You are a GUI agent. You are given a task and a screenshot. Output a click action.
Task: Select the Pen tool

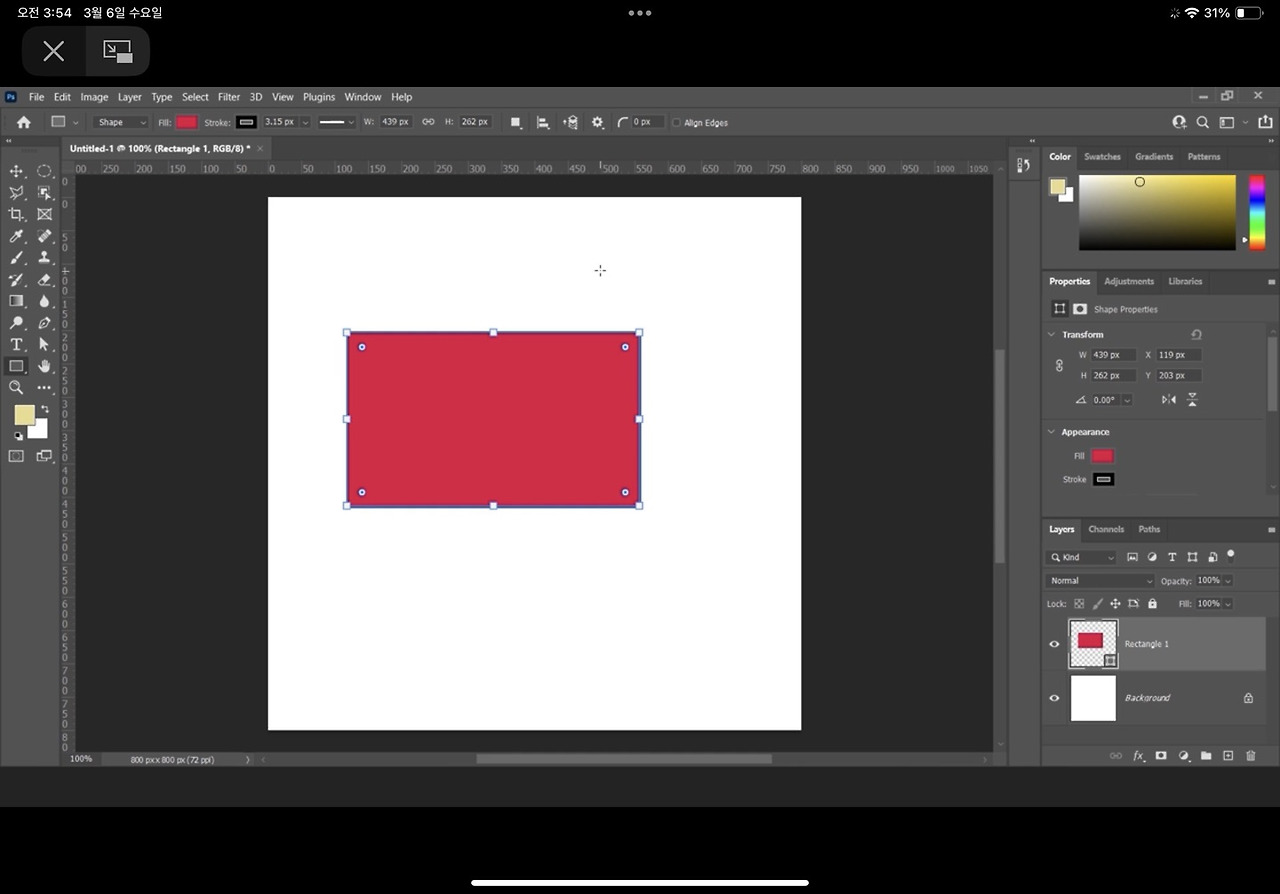point(44,323)
